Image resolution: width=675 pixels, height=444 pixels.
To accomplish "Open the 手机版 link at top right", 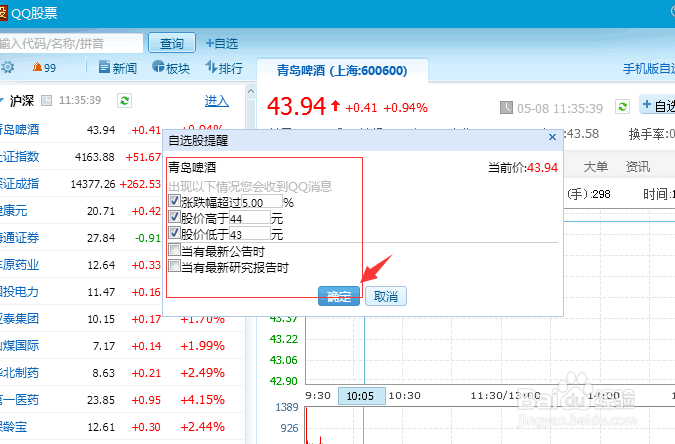I will click(649, 68).
